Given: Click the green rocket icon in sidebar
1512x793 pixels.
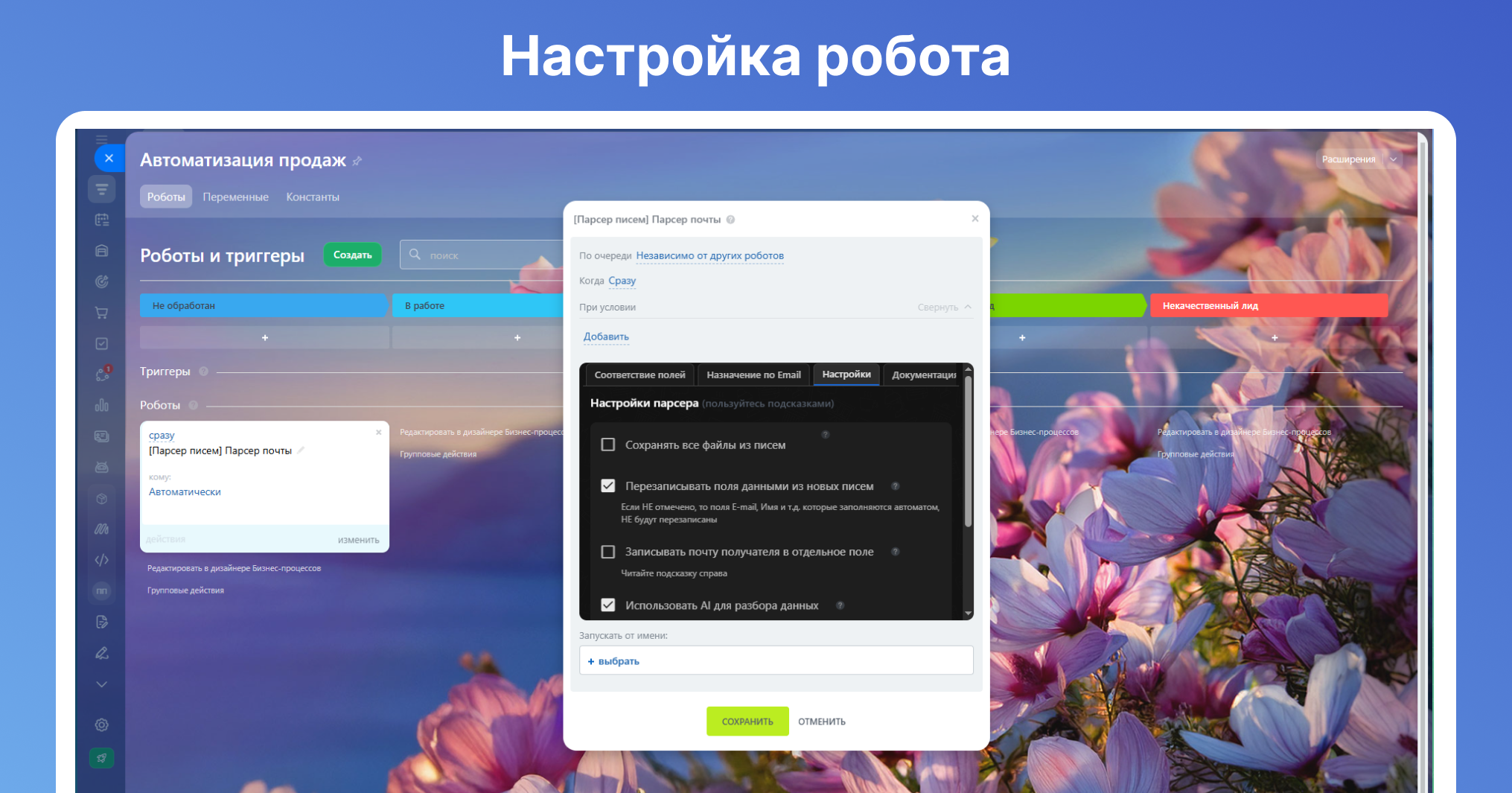Looking at the screenshot, I should (x=102, y=758).
